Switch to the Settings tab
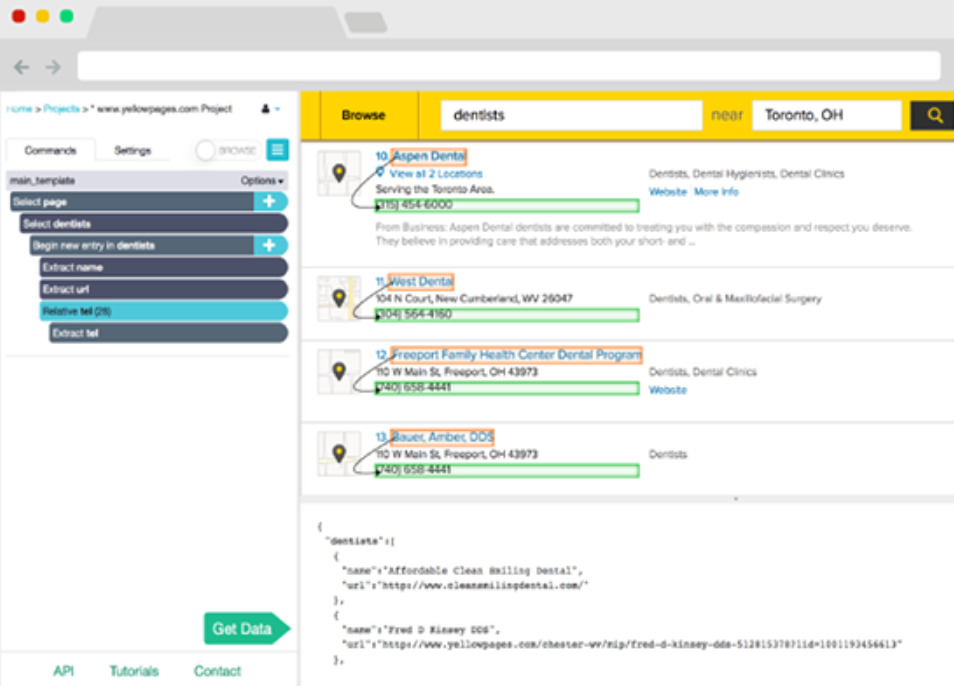 (x=132, y=150)
